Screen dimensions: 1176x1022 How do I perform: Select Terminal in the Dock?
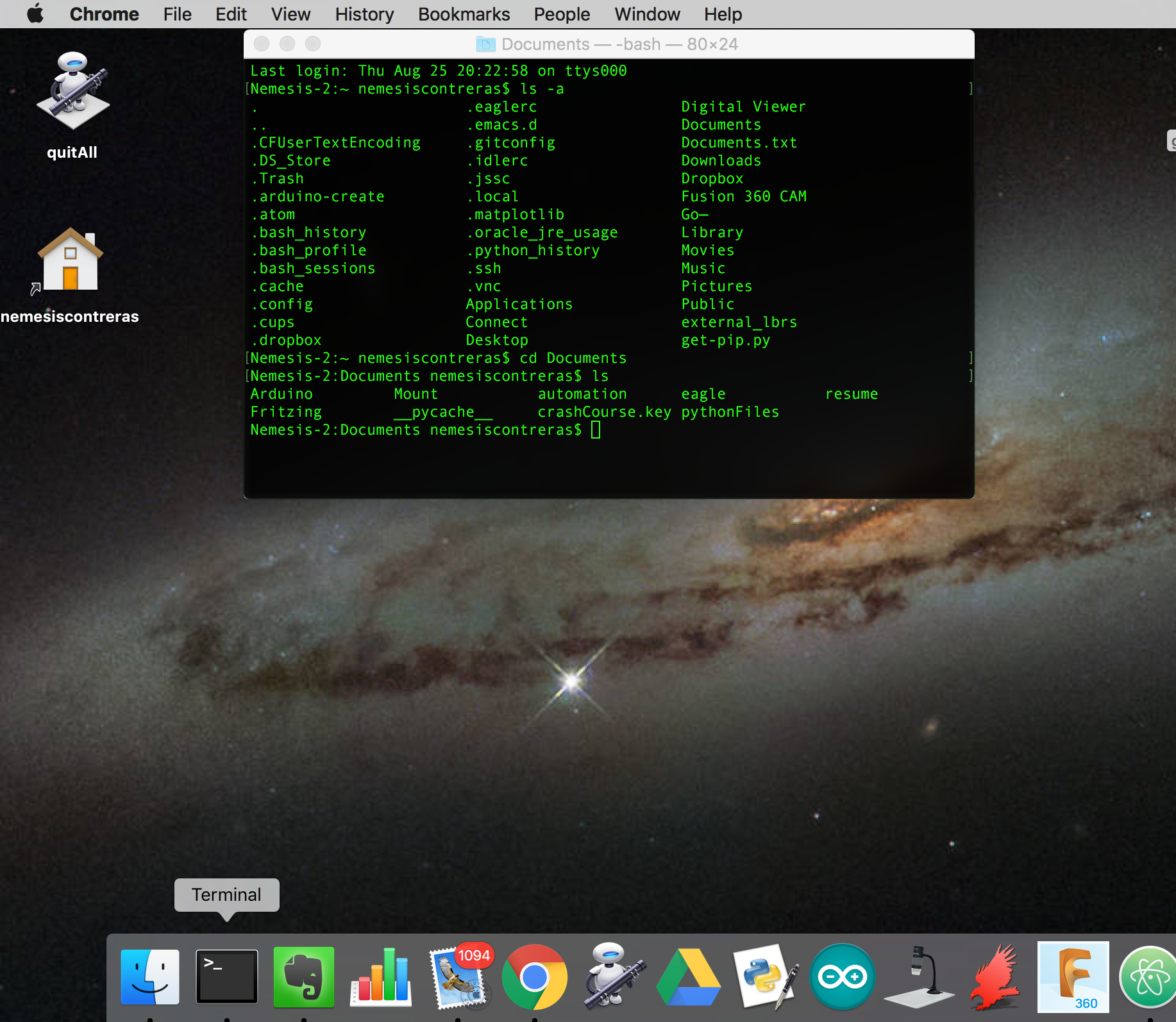tap(226, 976)
